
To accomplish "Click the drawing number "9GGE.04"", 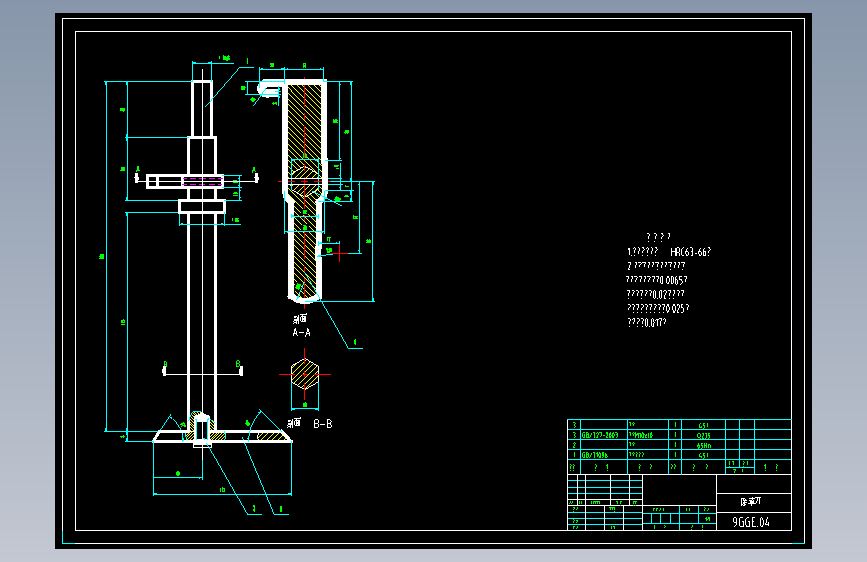I will pos(751,522).
